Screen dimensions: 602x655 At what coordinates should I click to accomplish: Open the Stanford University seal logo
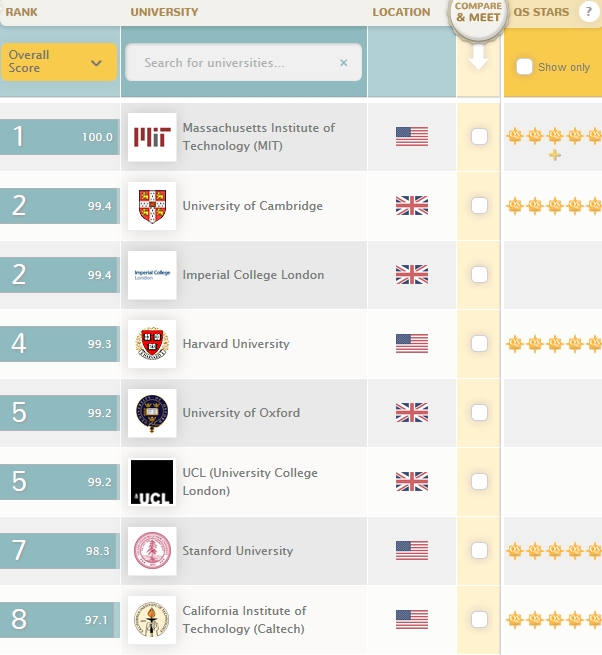pos(152,551)
